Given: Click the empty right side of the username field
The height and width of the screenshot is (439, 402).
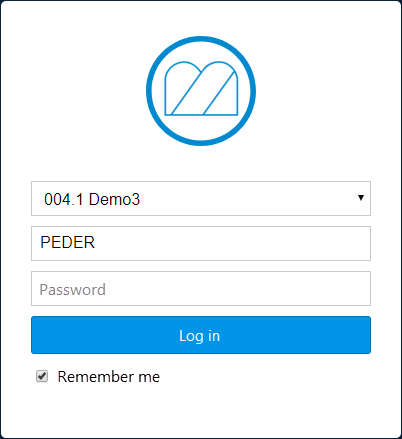Looking at the screenshot, I should (x=267, y=243).
